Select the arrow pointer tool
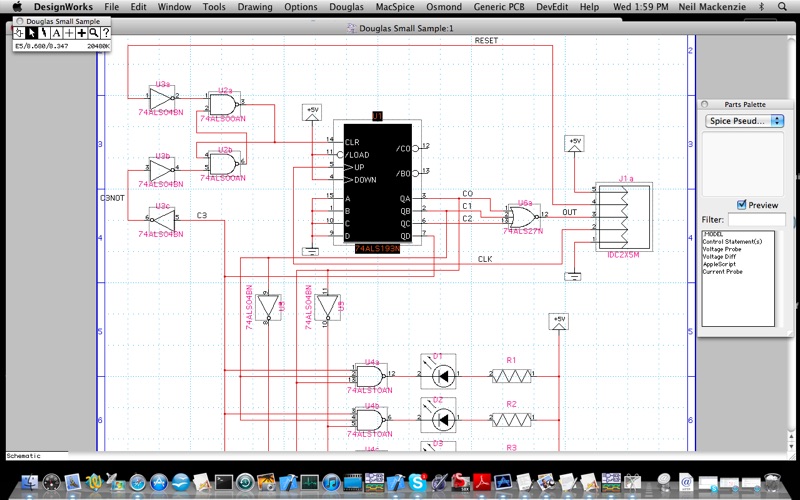The width and height of the screenshot is (800, 500). tap(32, 33)
